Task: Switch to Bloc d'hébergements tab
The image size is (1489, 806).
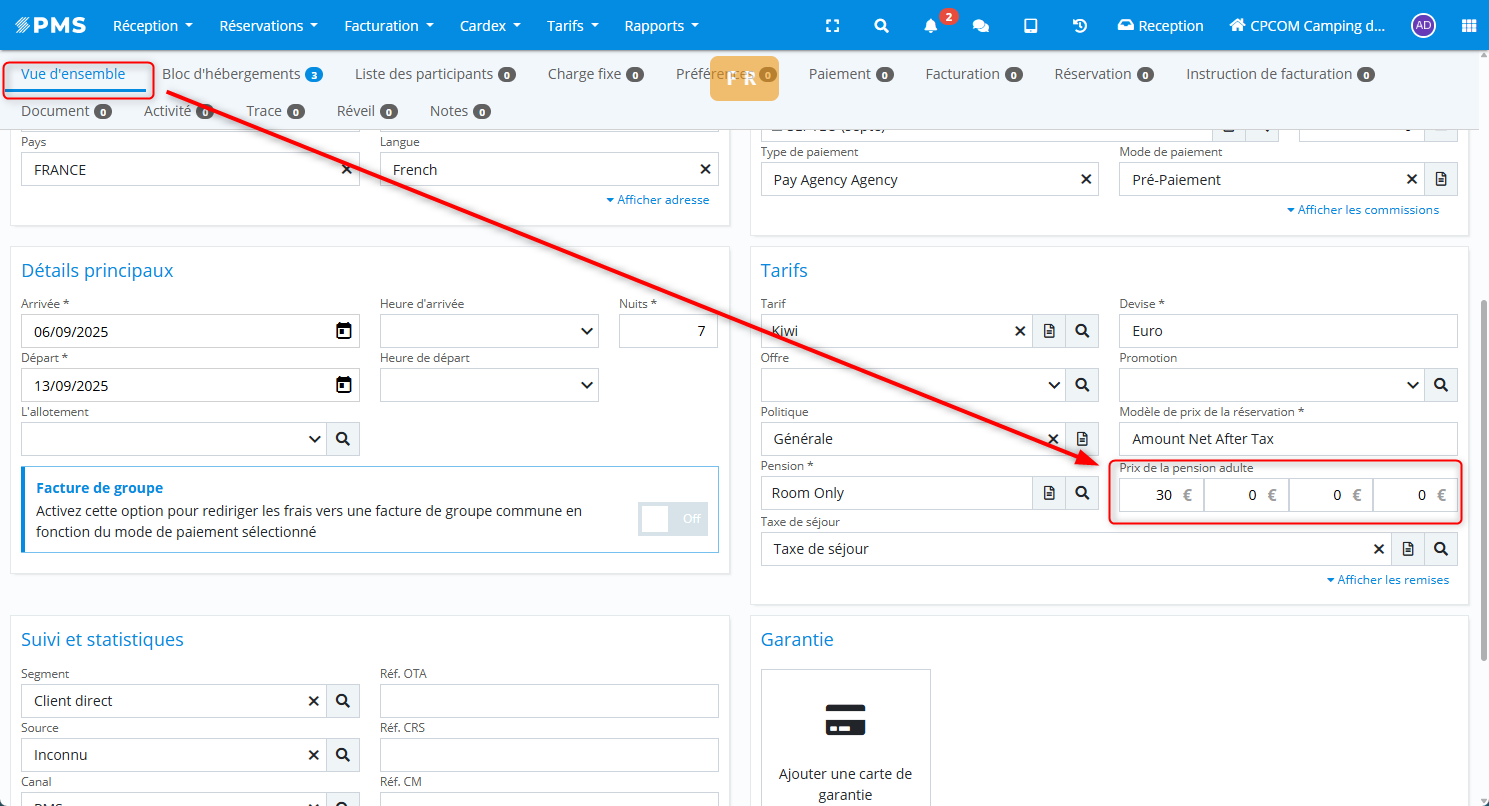Action: pyautogui.click(x=241, y=74)
